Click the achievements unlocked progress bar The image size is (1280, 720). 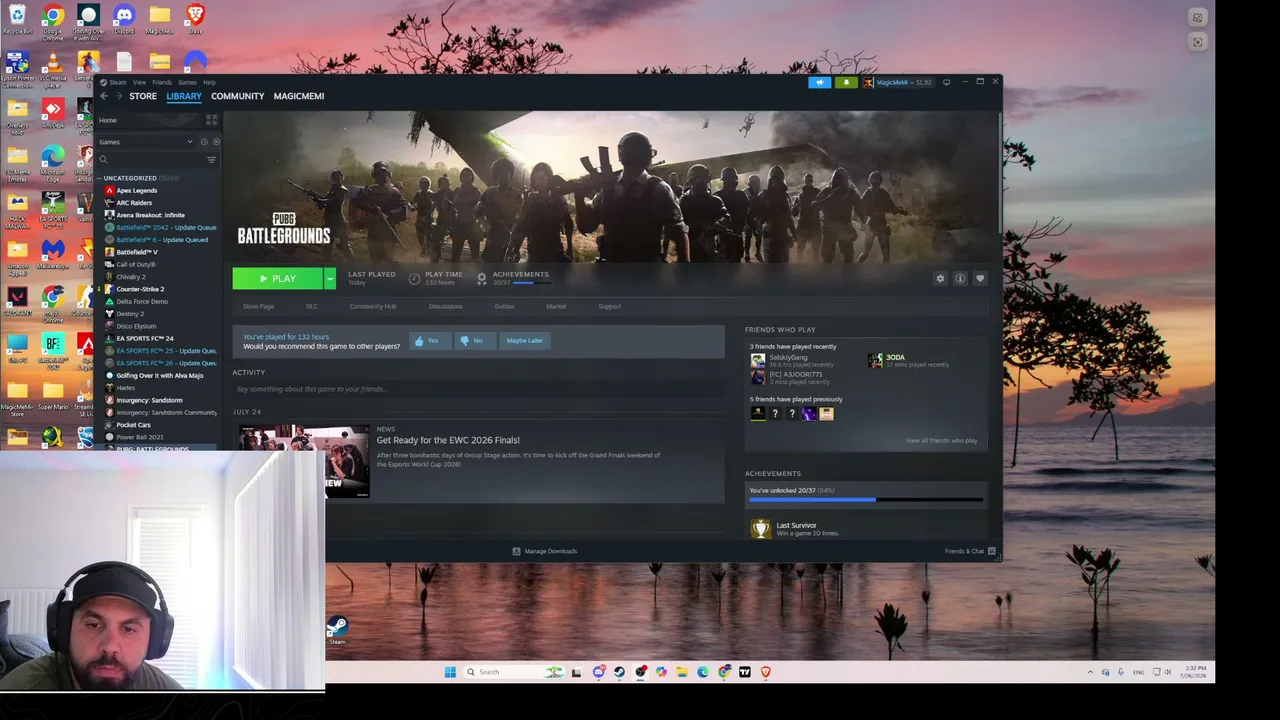pos(866,499)
